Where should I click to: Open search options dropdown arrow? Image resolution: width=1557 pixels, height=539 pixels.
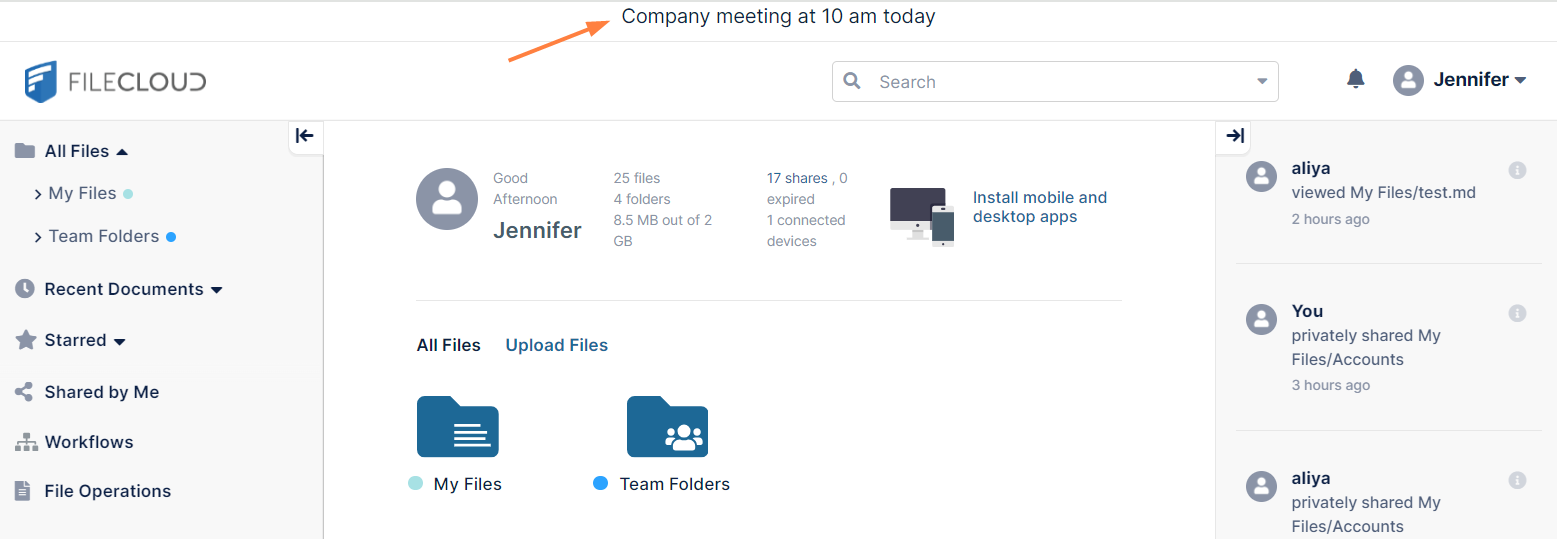coord(1262,82)
